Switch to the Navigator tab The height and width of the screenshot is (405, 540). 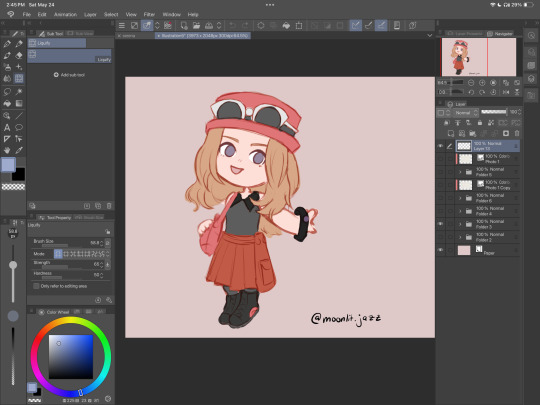500,33
